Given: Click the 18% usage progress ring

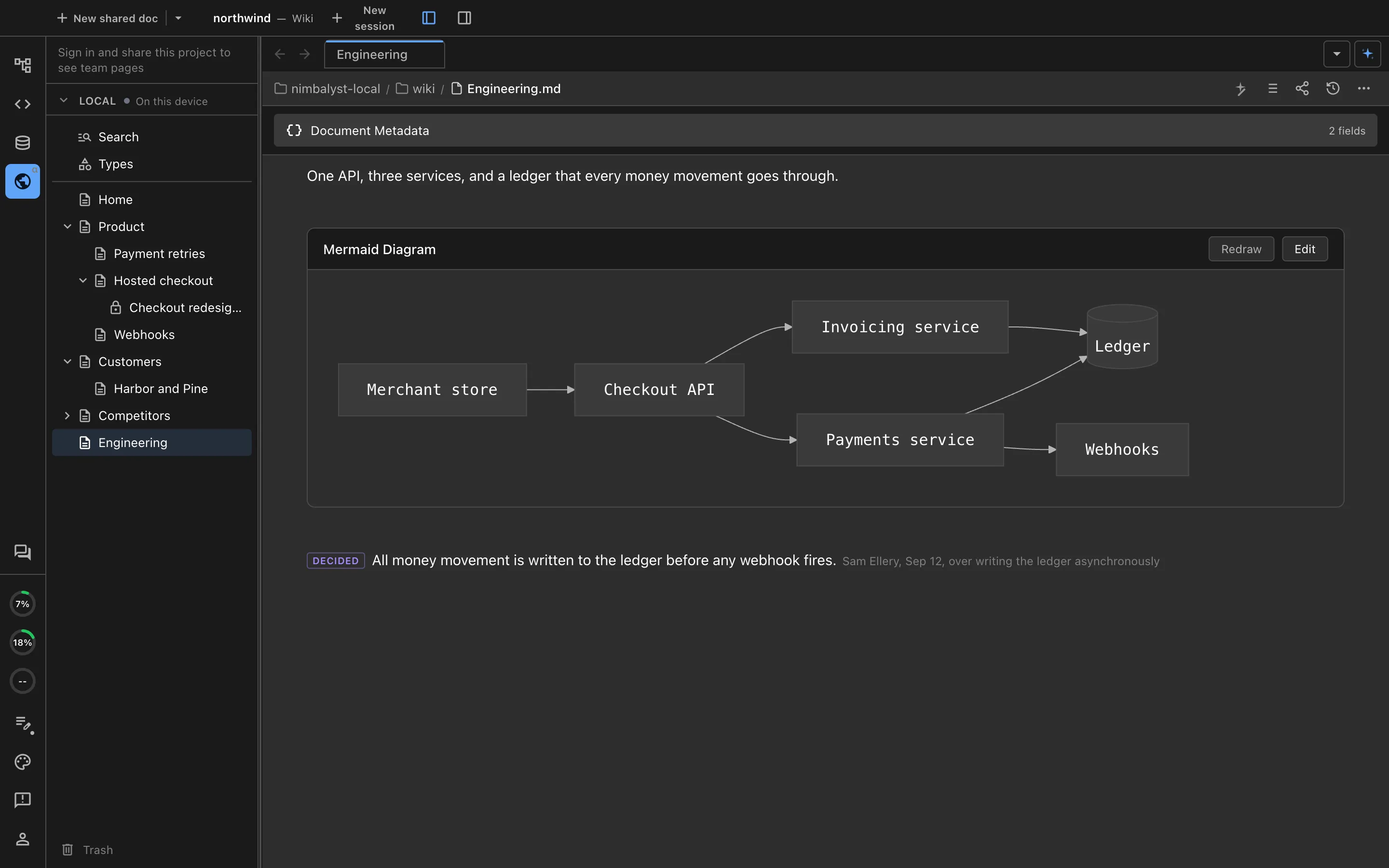Looking at the screenshot, I should coord(22,642).
